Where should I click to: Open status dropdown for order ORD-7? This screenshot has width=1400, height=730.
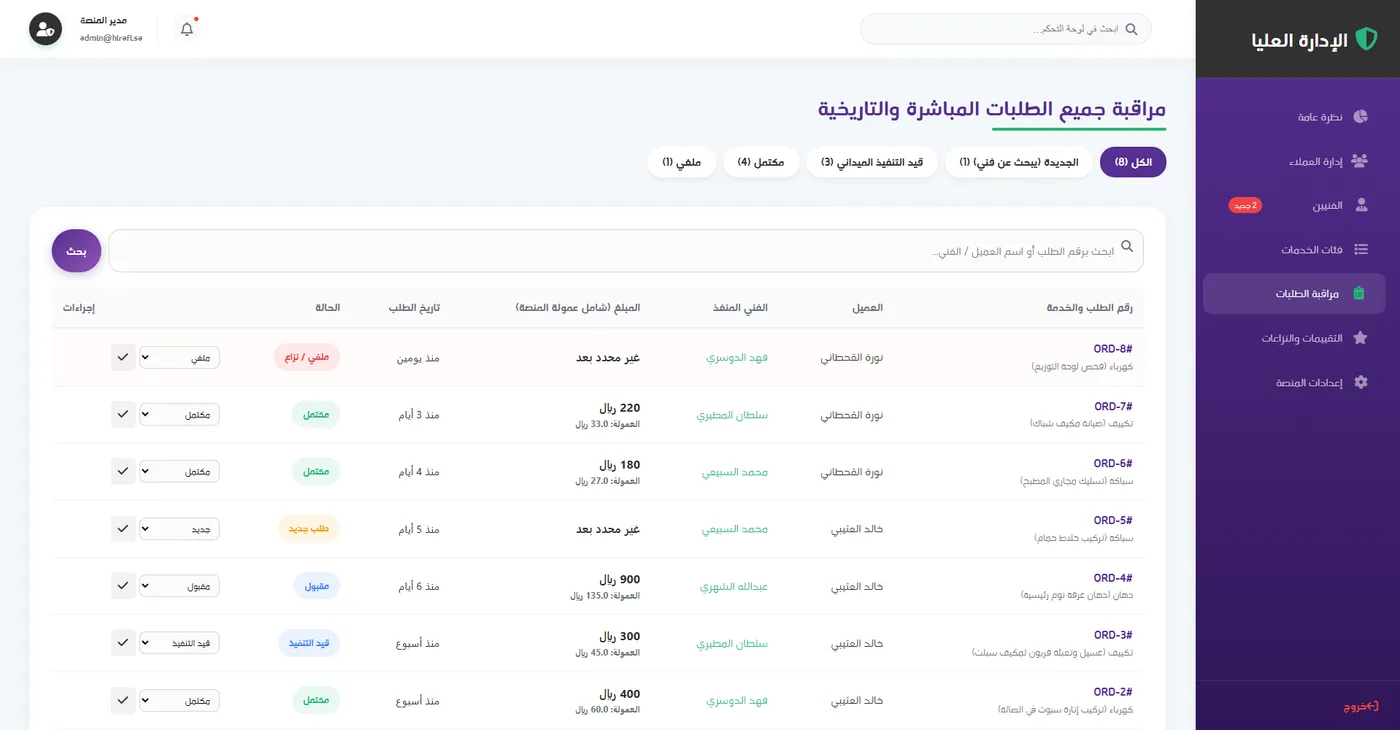[x=180, y=414]
